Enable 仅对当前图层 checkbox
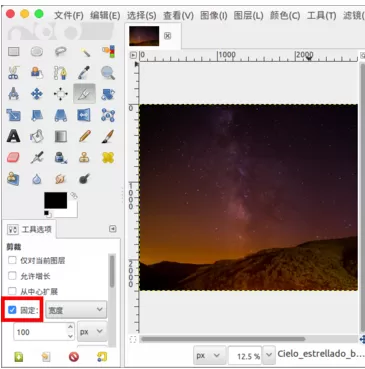Image resolution: width=365 pixels, height=369 pixels. (x=12, y=260)
